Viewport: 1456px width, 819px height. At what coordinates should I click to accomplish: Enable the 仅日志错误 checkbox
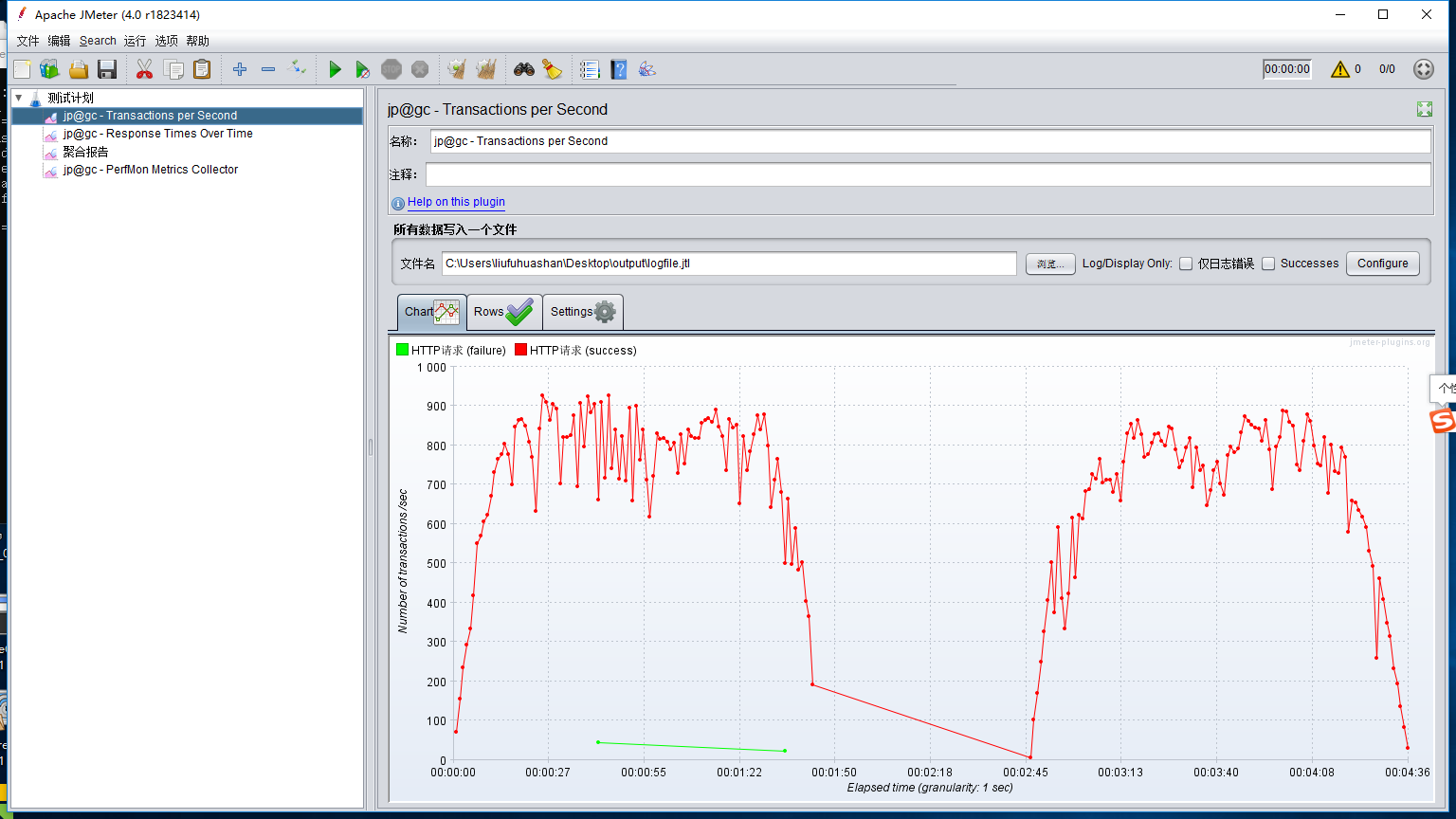click(x=1186, y=264)
